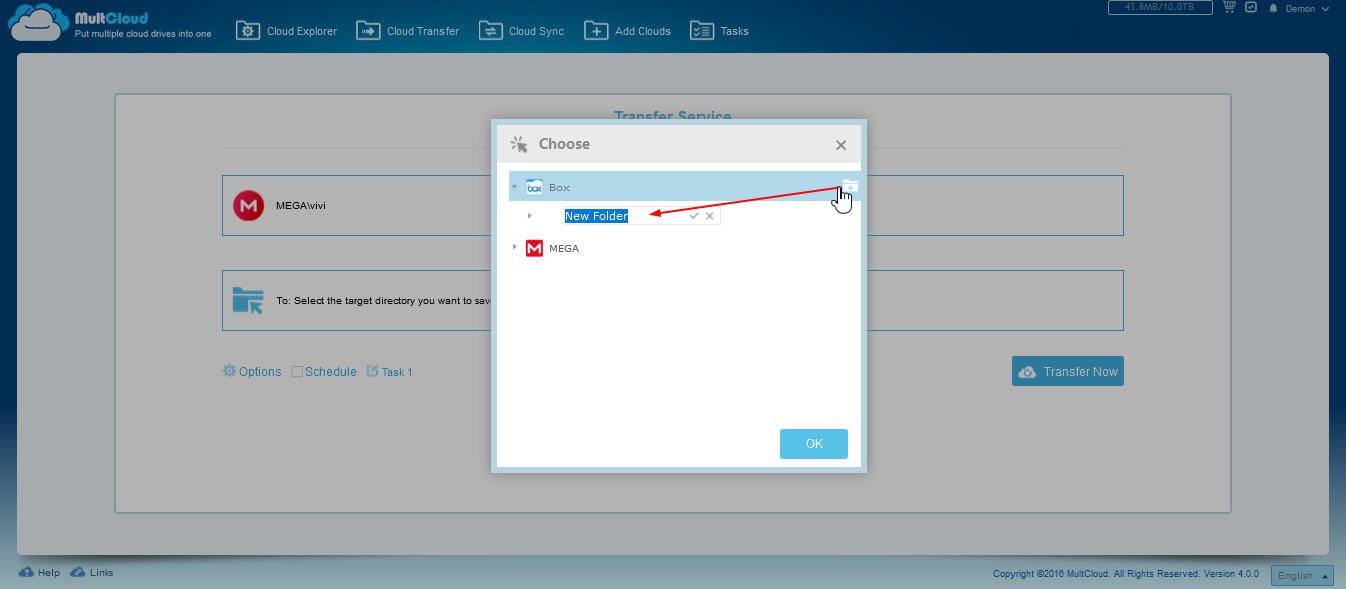Enable the Schedule checkbox

(x=297, y=372)
